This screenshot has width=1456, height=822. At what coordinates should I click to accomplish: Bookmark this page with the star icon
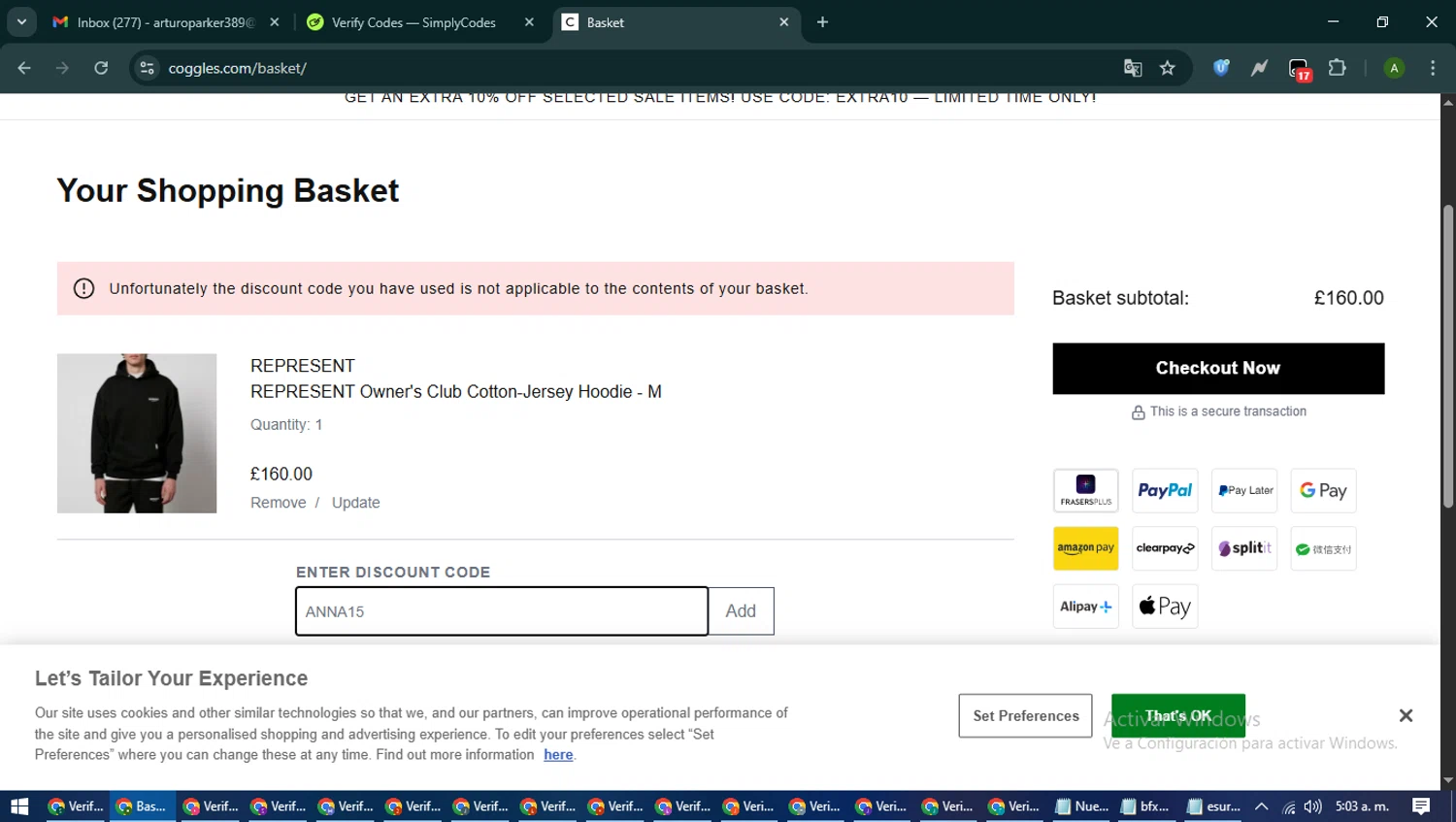tap(1168, 68)
